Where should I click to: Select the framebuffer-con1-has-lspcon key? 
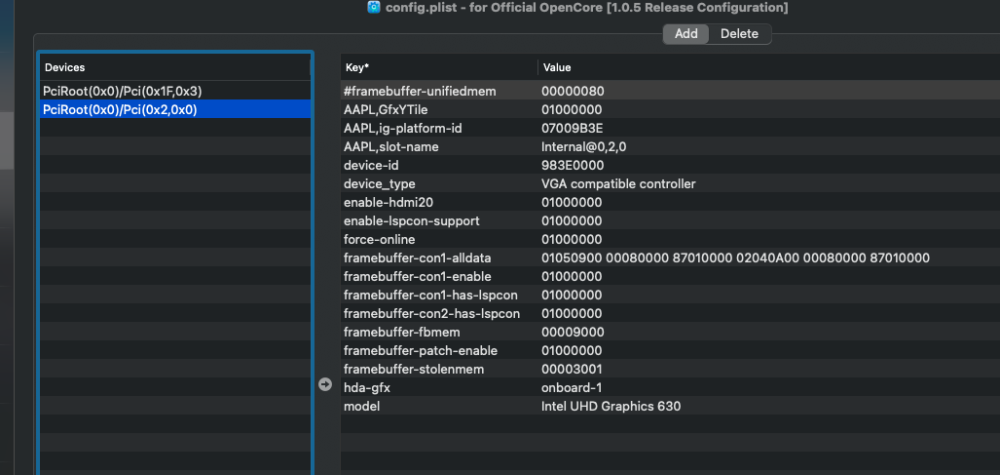[430, 295]
